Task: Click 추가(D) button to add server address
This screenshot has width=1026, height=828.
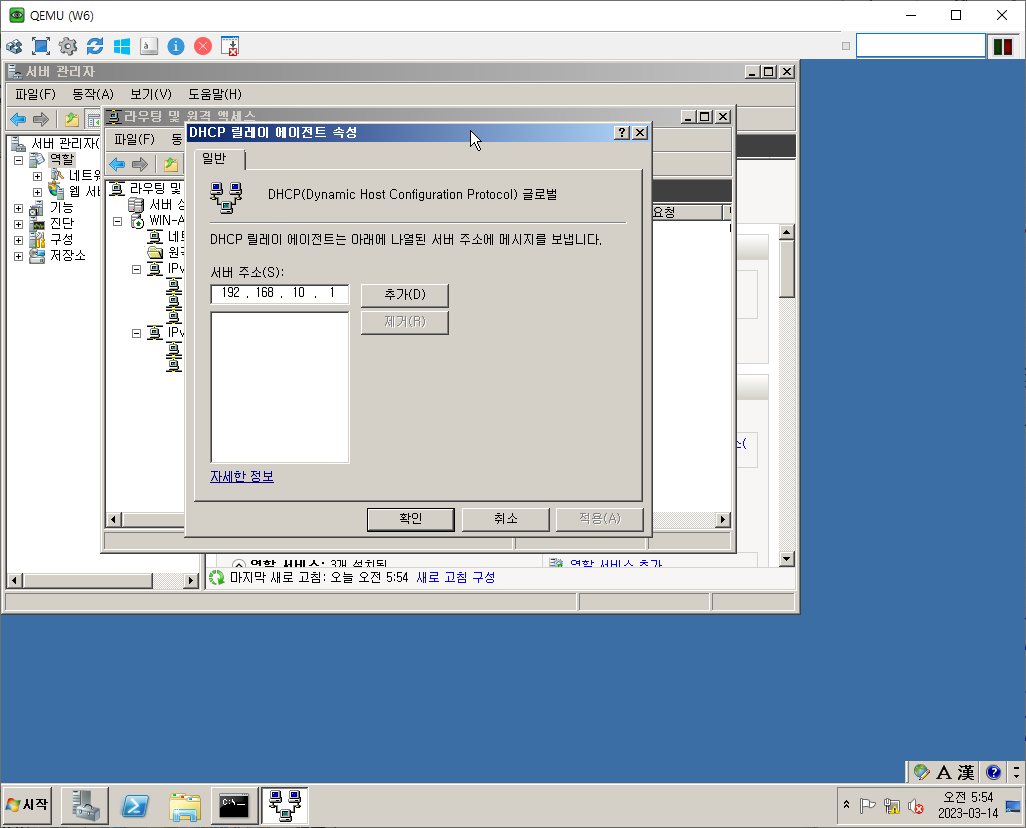Action: 405,295
